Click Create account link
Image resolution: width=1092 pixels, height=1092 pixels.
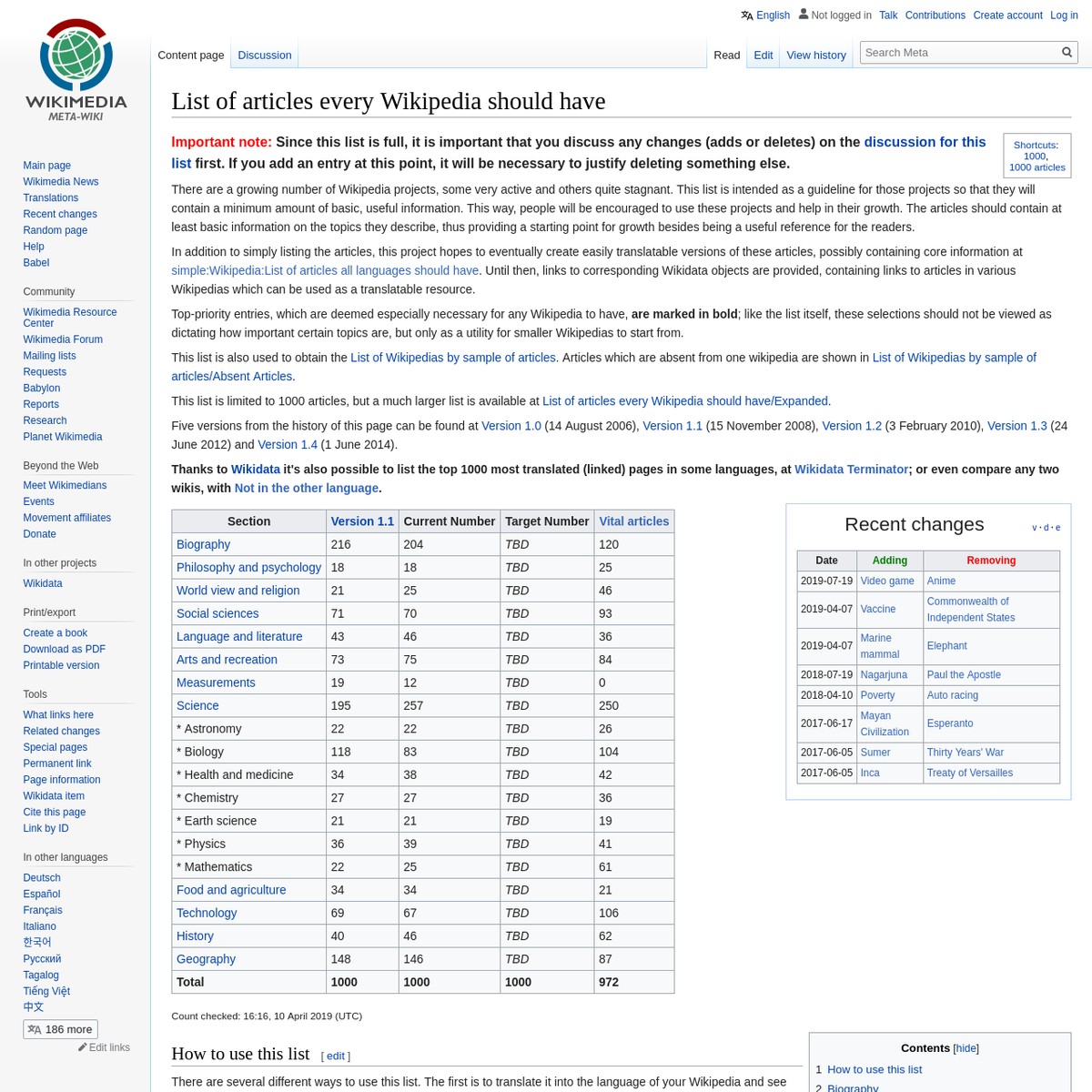coord(1008,15)
